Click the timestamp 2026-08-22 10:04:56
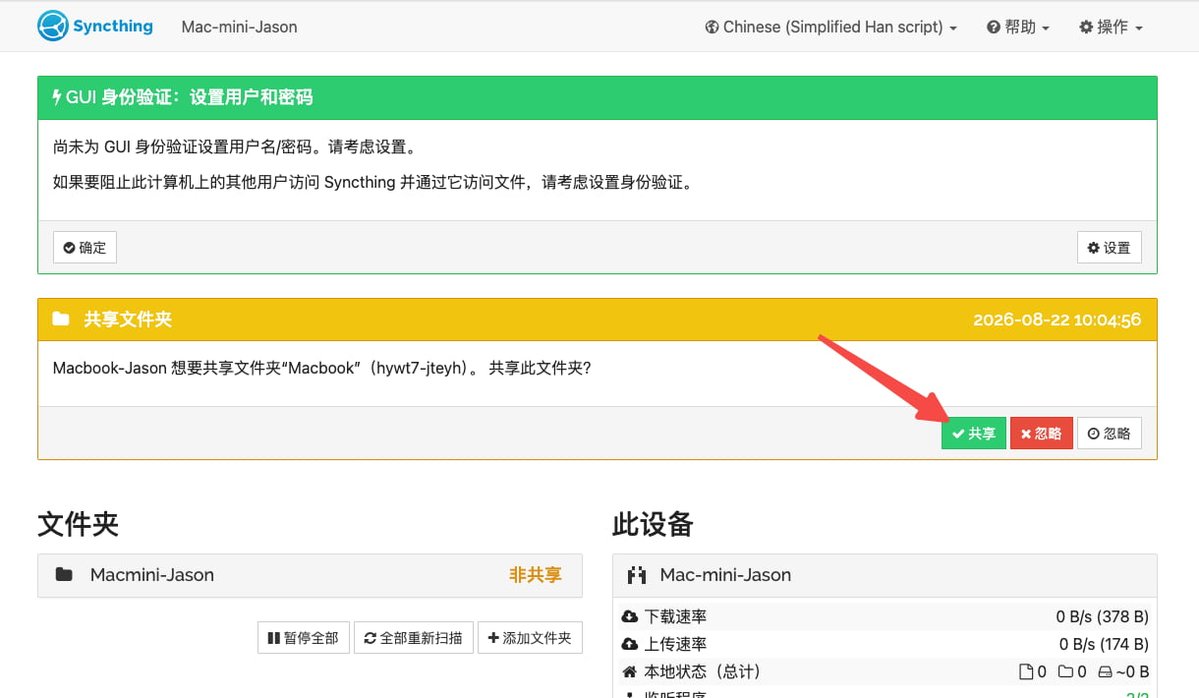Screen dimensions: 1199x698 tap(1057, 320)
